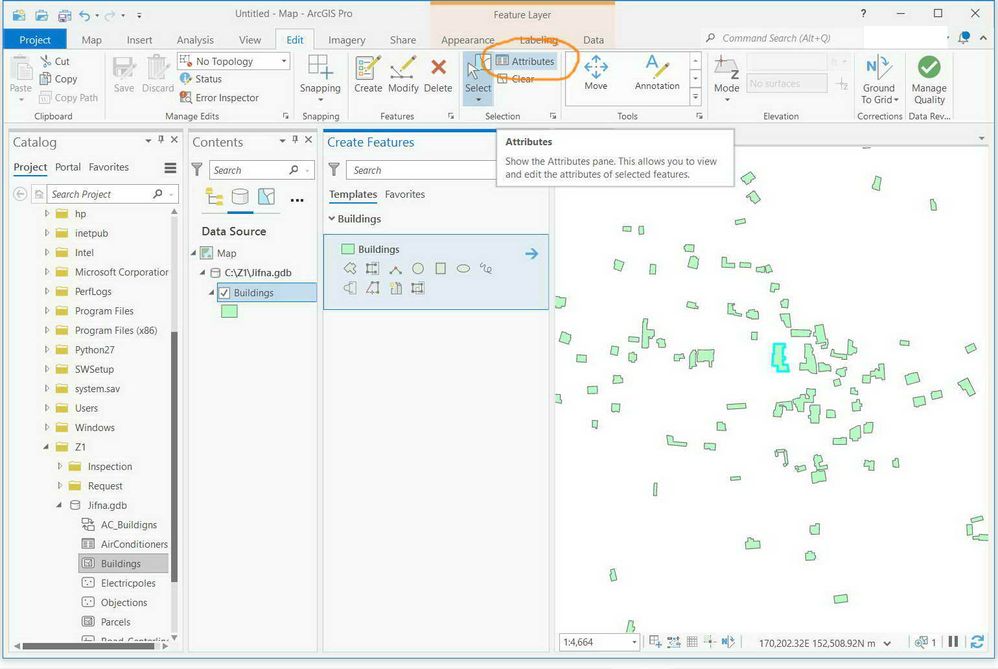The image size is (998, 669).
Task: Open the Catalog pane hamburger menu
Action: (170, 167)
